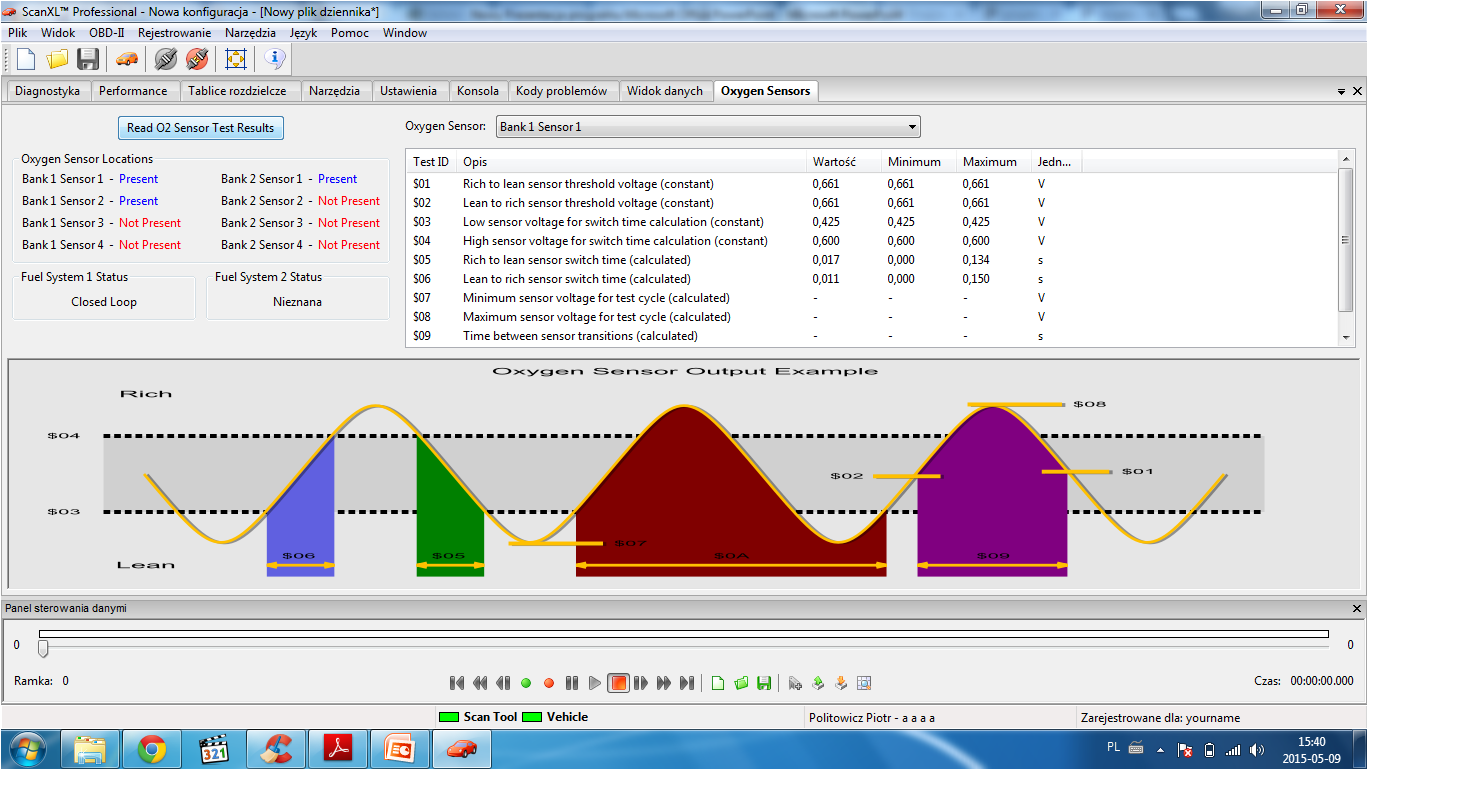The width and height of the screenshot is (1472, 800).
Task: Click the red disconnect plug icon
Action: pyautogui.click(x=196, y=59)
